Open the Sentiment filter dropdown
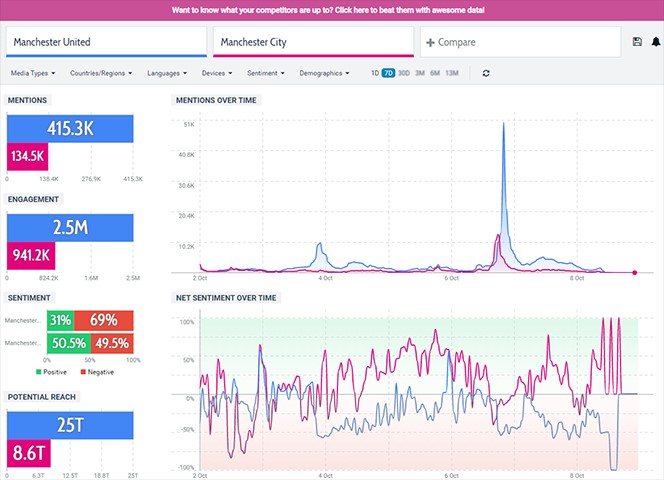This screenshot has height=480, width=664. tap(266, 73)
